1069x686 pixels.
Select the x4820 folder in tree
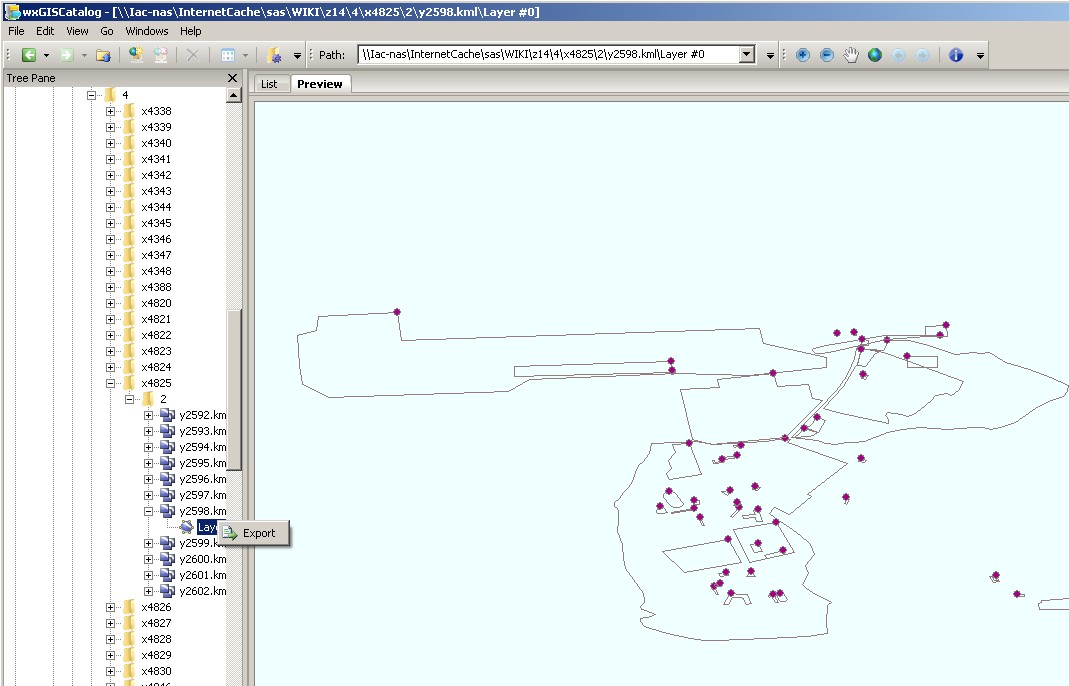click(155, 303)
